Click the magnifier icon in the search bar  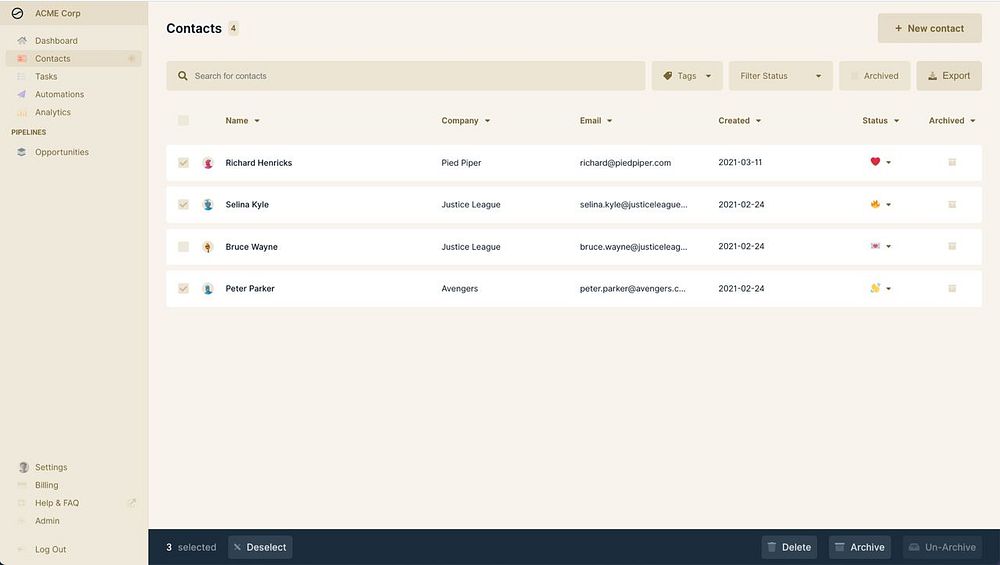[182, 75]
